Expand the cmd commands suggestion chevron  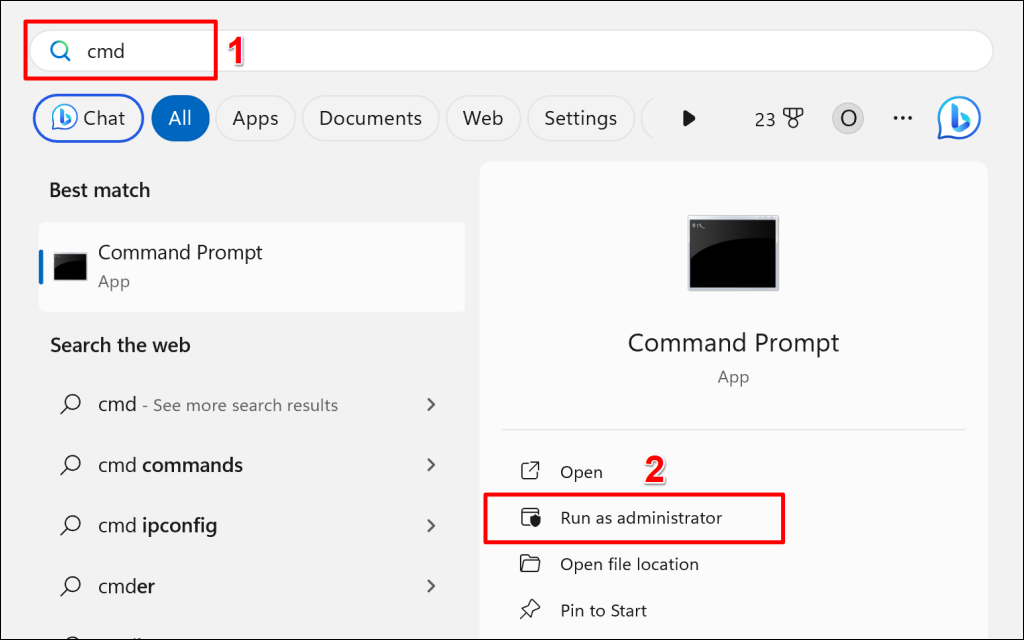pos(431,465)
